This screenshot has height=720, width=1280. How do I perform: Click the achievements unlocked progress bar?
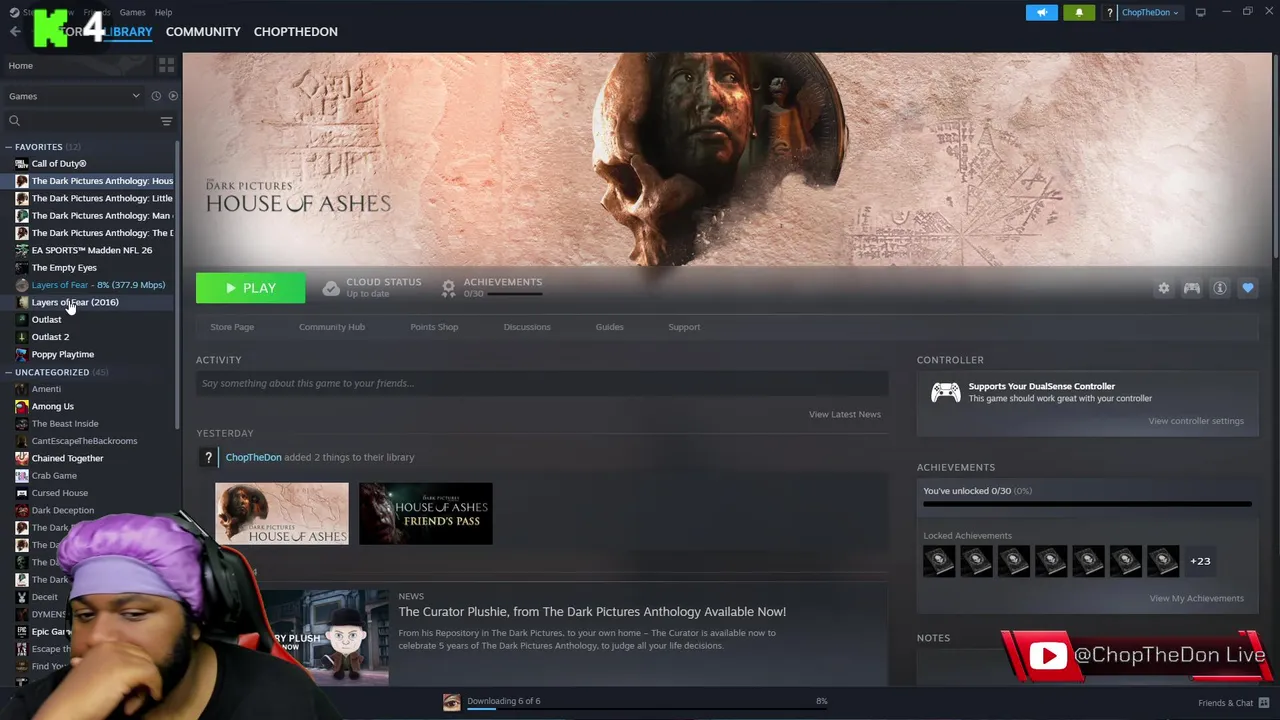[x=1087, y=505]
